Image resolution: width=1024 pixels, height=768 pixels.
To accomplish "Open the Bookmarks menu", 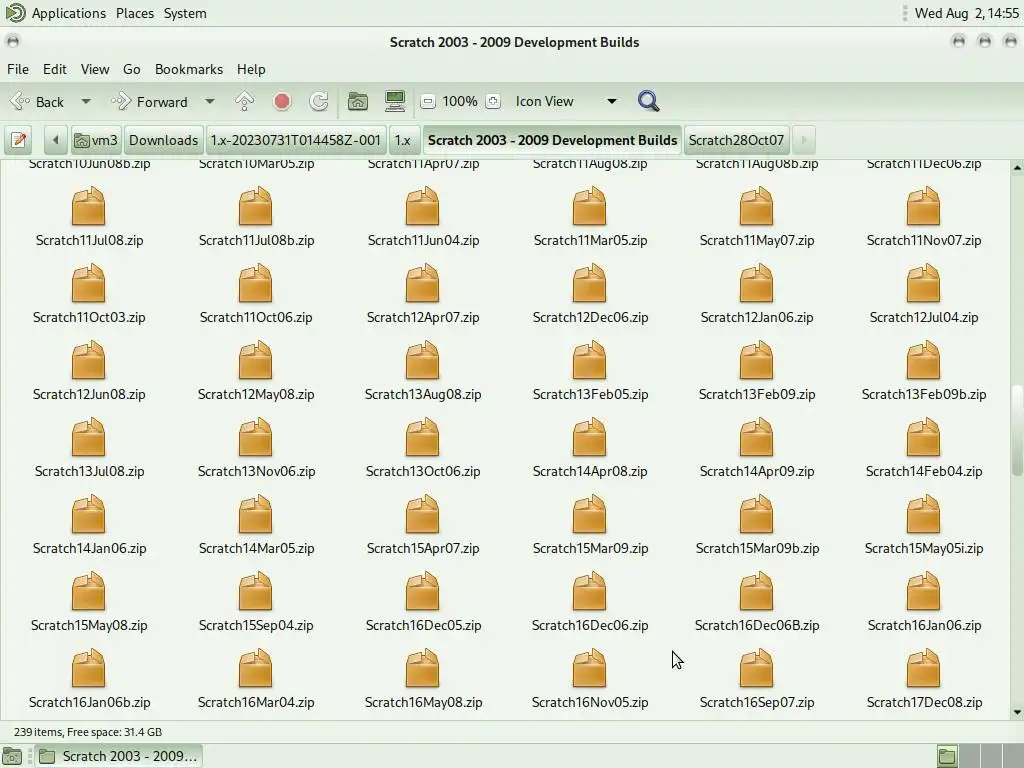I will (x=189, y=69).
